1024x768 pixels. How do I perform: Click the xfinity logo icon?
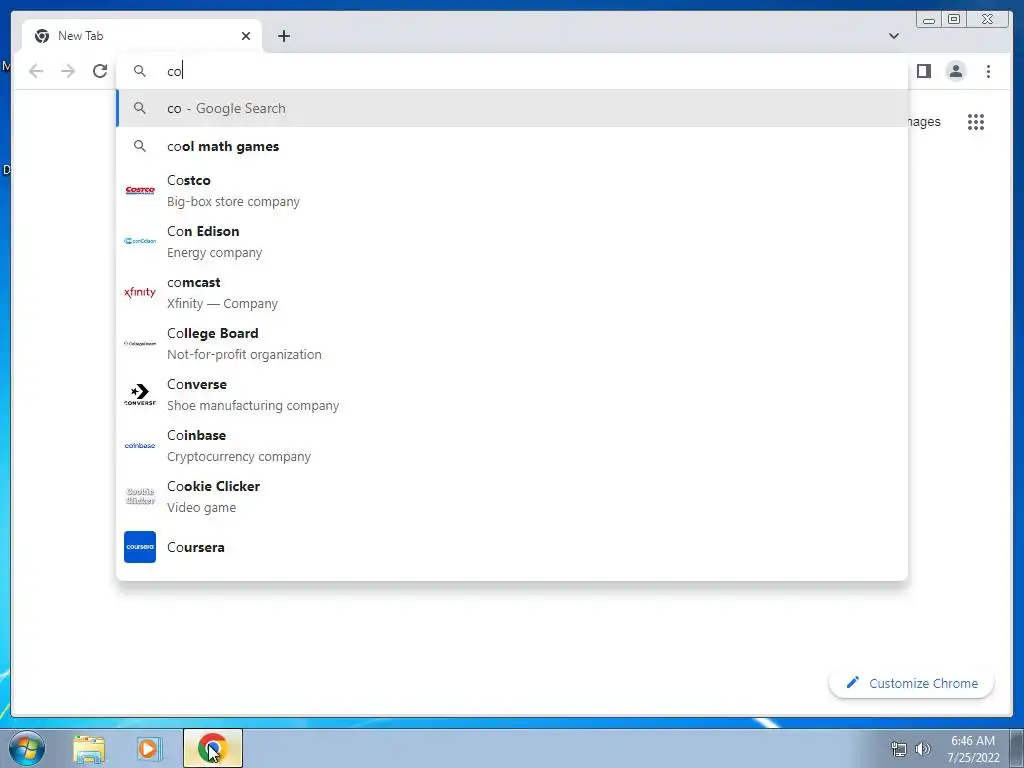pos(140,292)
